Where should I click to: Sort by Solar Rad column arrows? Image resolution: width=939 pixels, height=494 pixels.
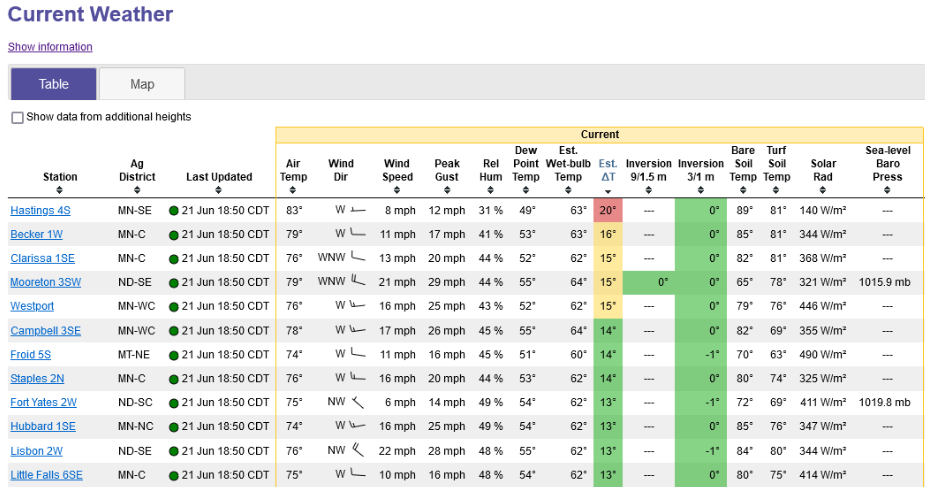point(823,190)
